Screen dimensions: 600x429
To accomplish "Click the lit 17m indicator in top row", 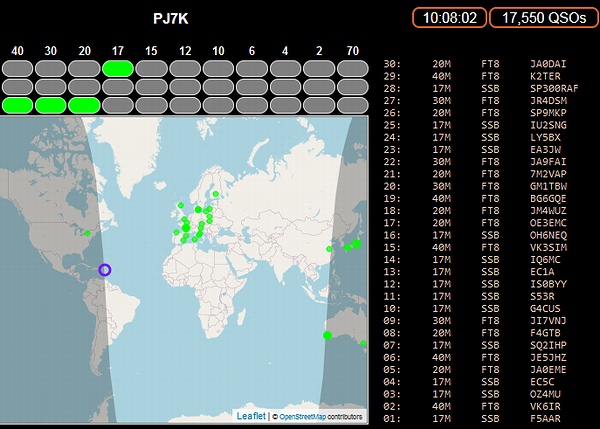I will click(118, 69).
